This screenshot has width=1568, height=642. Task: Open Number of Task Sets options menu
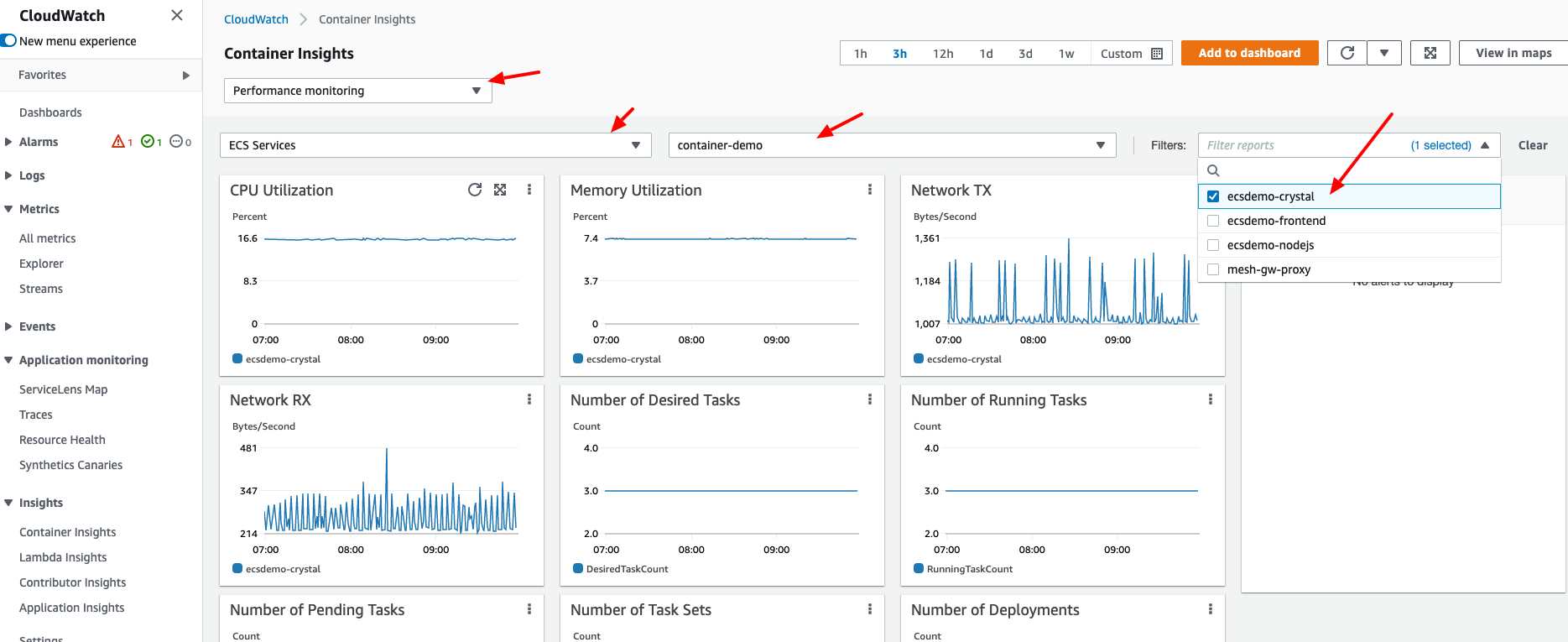pyautogui.click(x=870, y=609)
